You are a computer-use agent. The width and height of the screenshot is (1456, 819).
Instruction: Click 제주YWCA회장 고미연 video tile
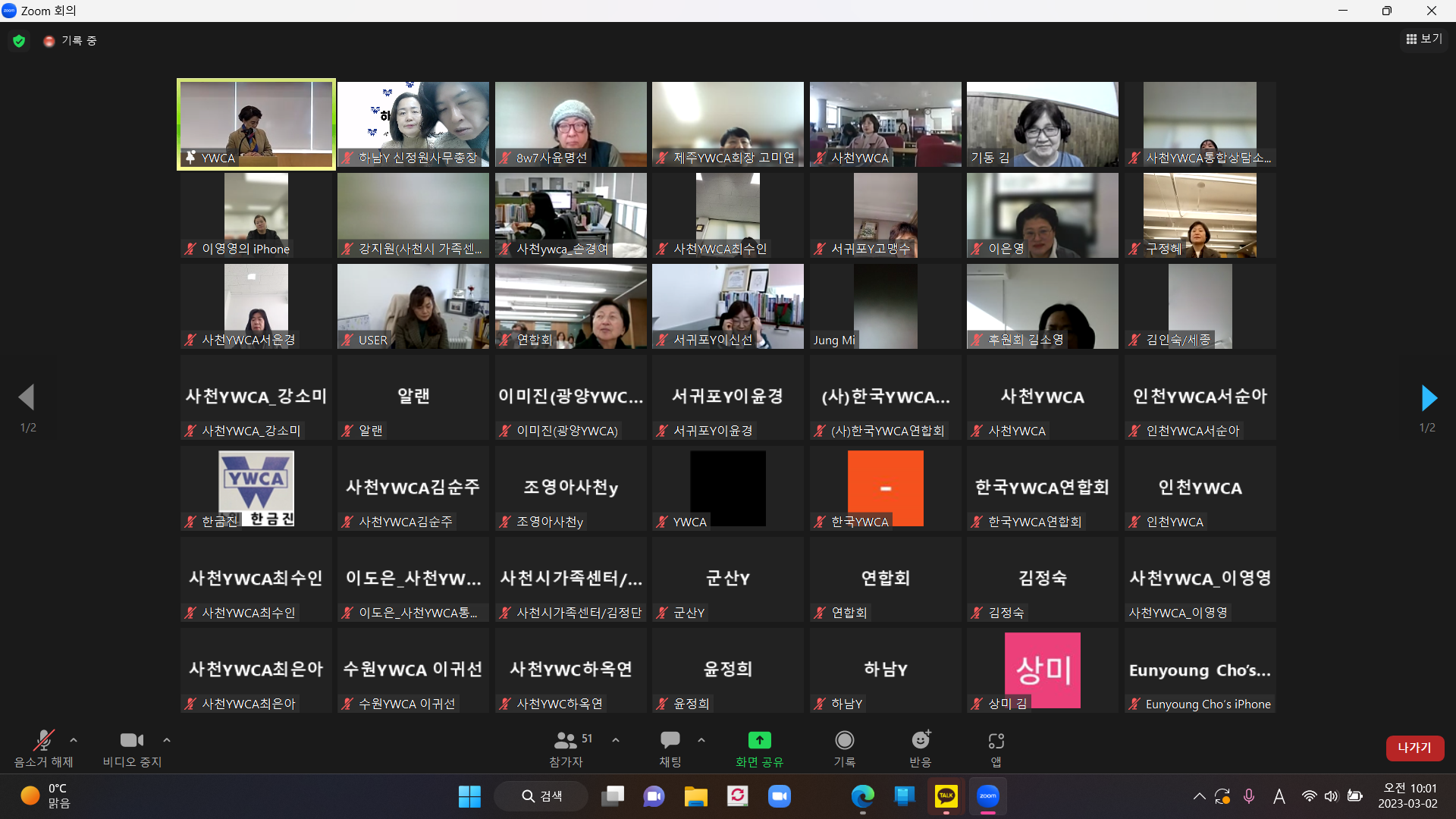pyautogui.click(x=727, y=124)
